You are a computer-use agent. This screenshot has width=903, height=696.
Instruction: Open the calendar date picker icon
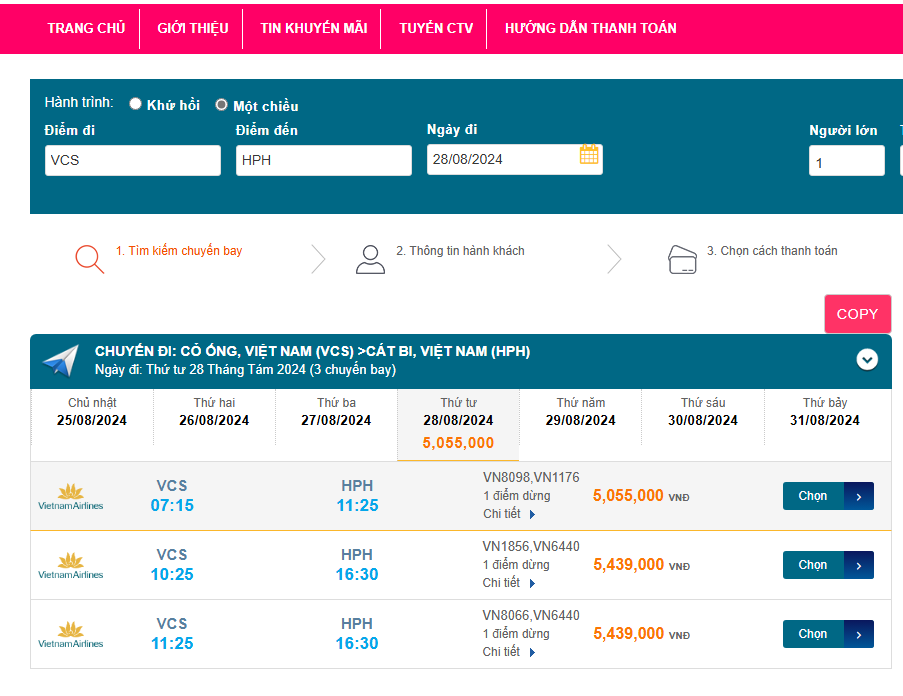[589, 155]
